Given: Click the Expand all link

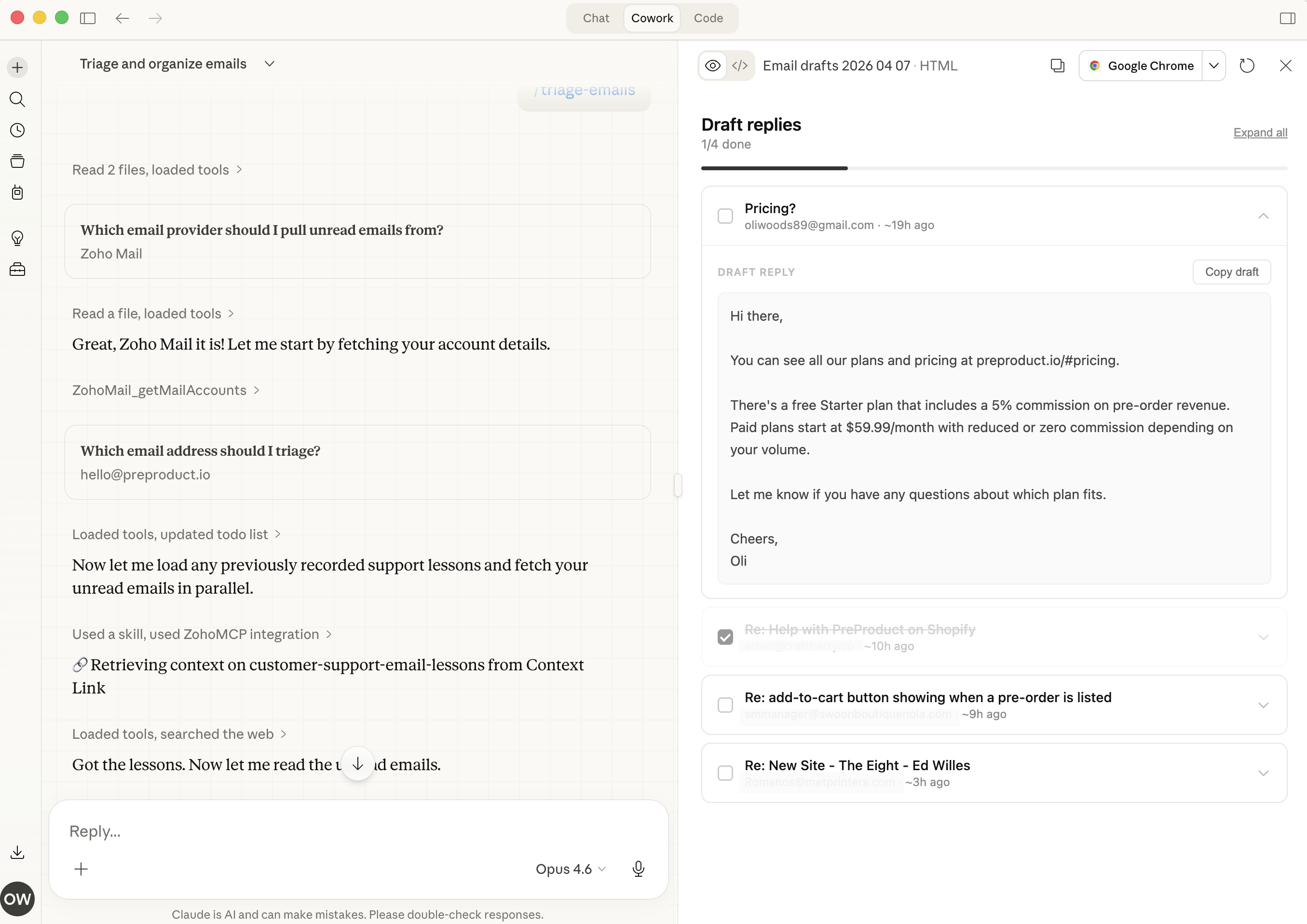Looking at the screenshot, I should pos(1260,133).
